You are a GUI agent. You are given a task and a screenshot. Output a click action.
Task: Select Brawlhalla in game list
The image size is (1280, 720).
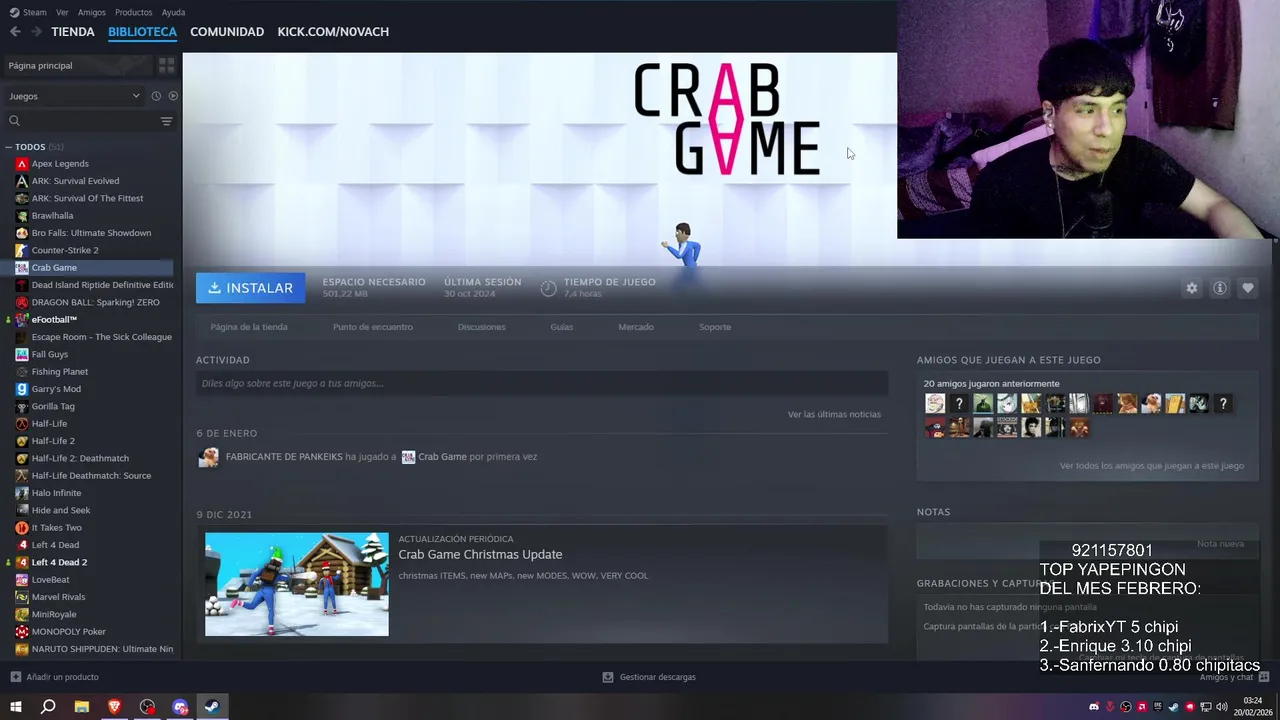coord(52,216)
